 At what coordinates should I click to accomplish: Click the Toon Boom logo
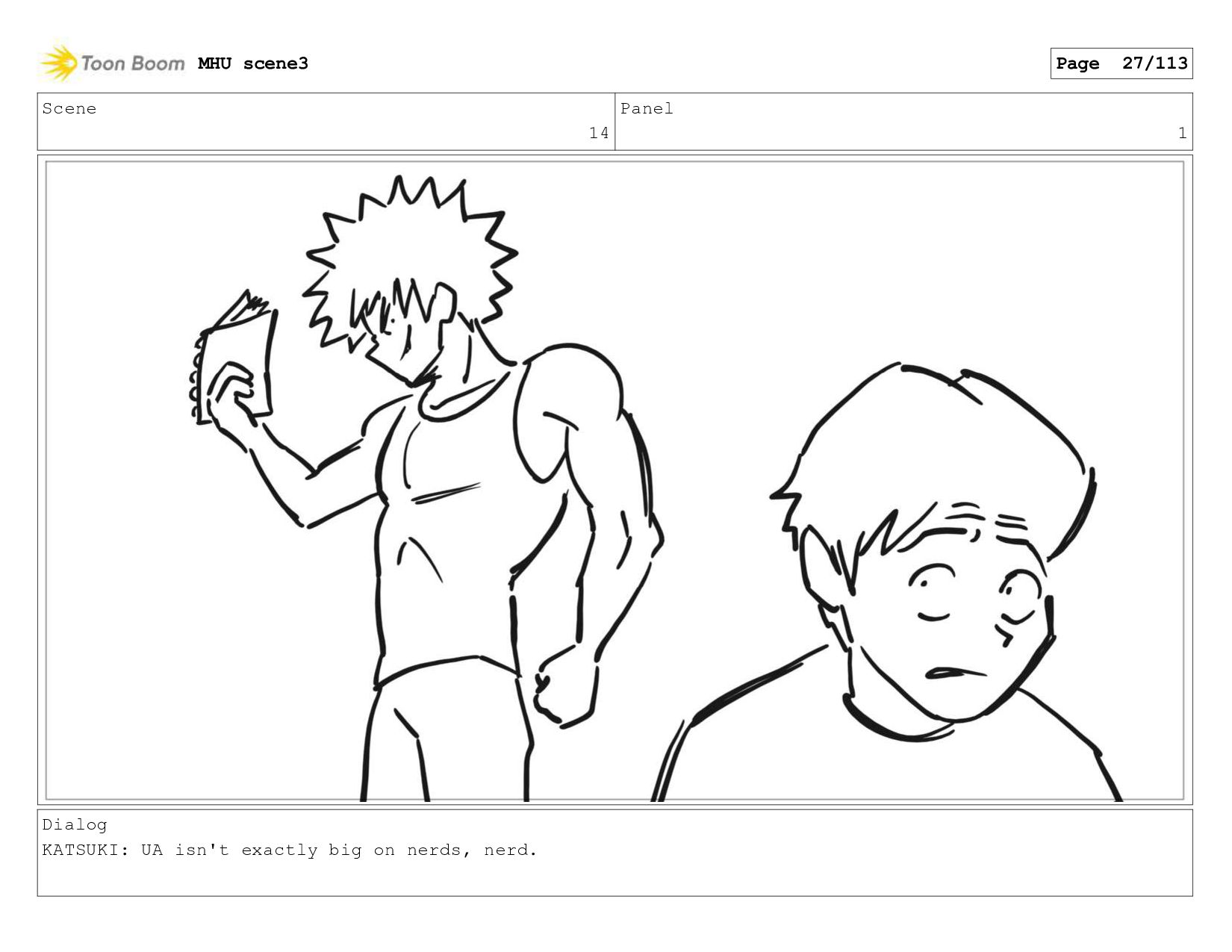tap(112, 63)
